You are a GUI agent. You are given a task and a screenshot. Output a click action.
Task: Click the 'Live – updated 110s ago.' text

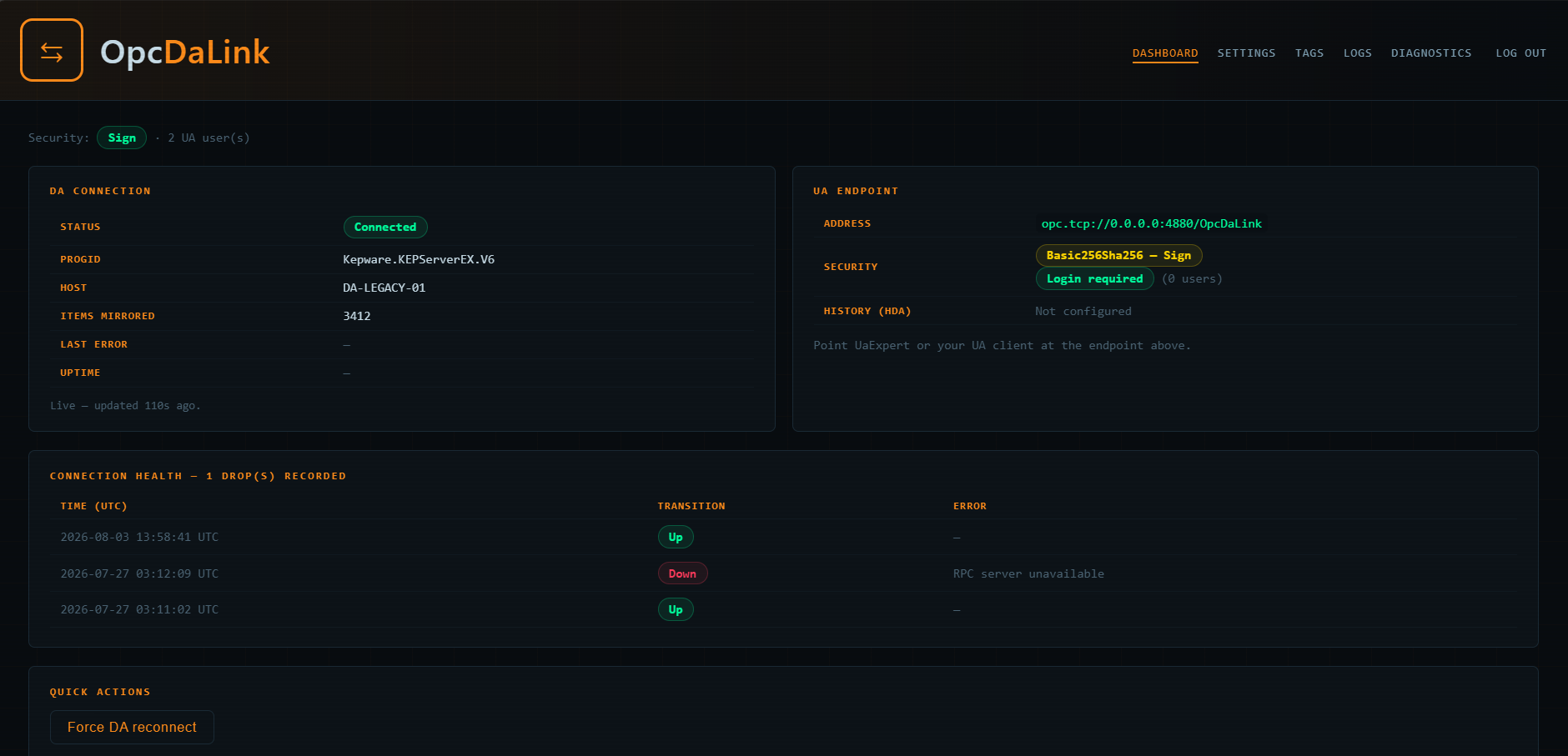[125, 406]
